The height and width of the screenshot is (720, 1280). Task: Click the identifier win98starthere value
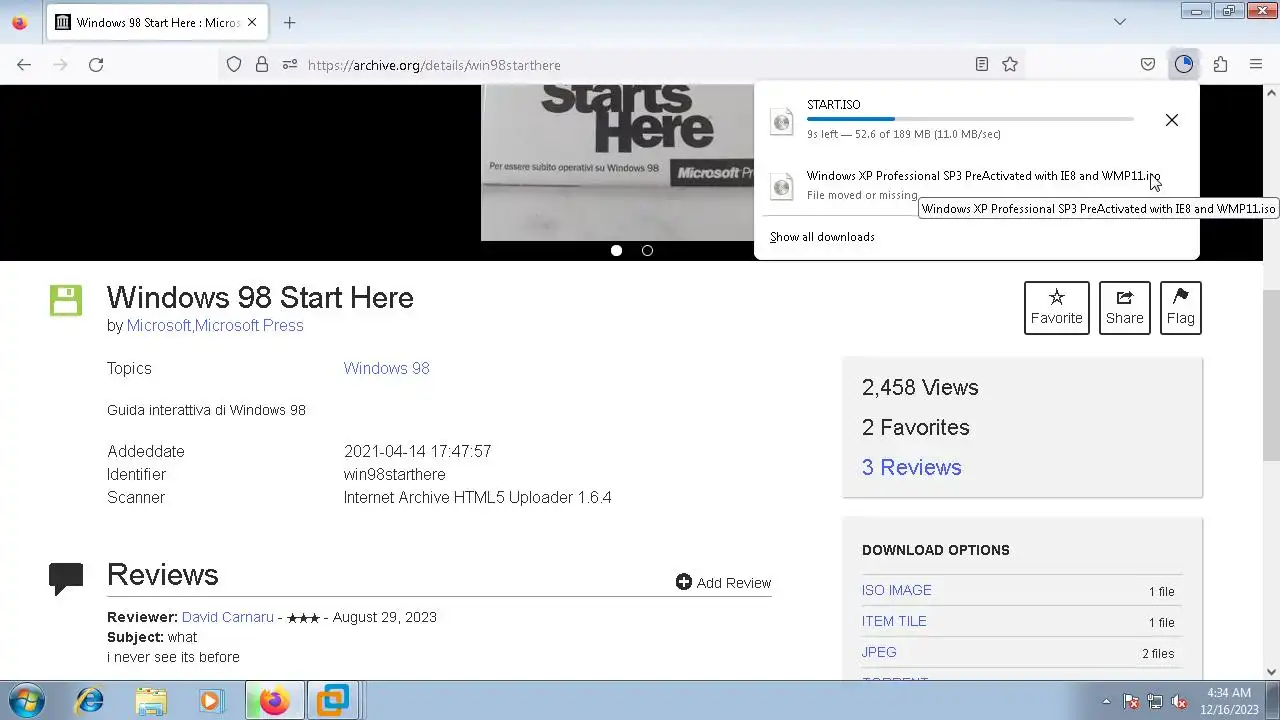point(394,474)
